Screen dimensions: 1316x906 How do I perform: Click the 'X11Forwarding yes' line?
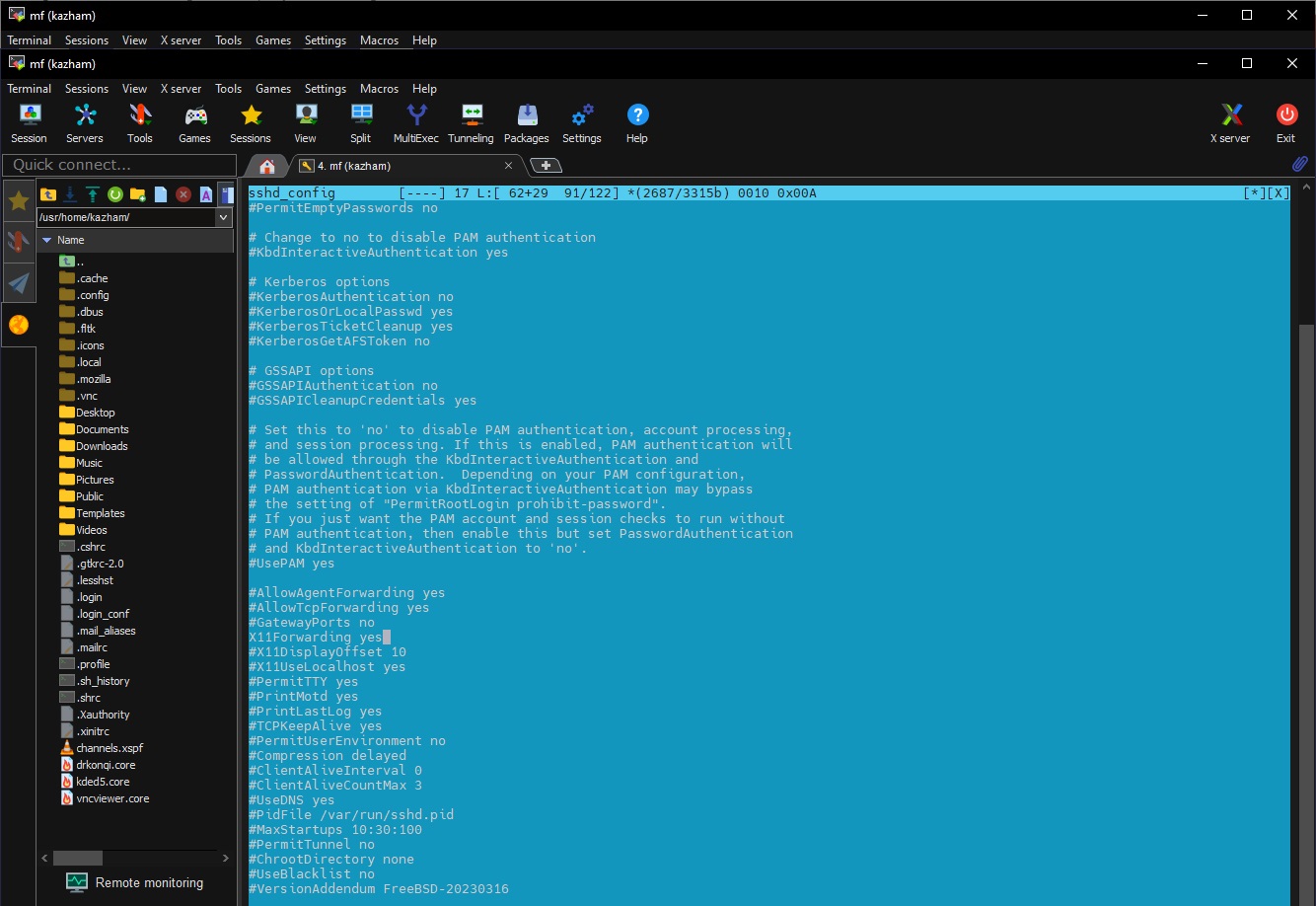click(x=316, y=638)
